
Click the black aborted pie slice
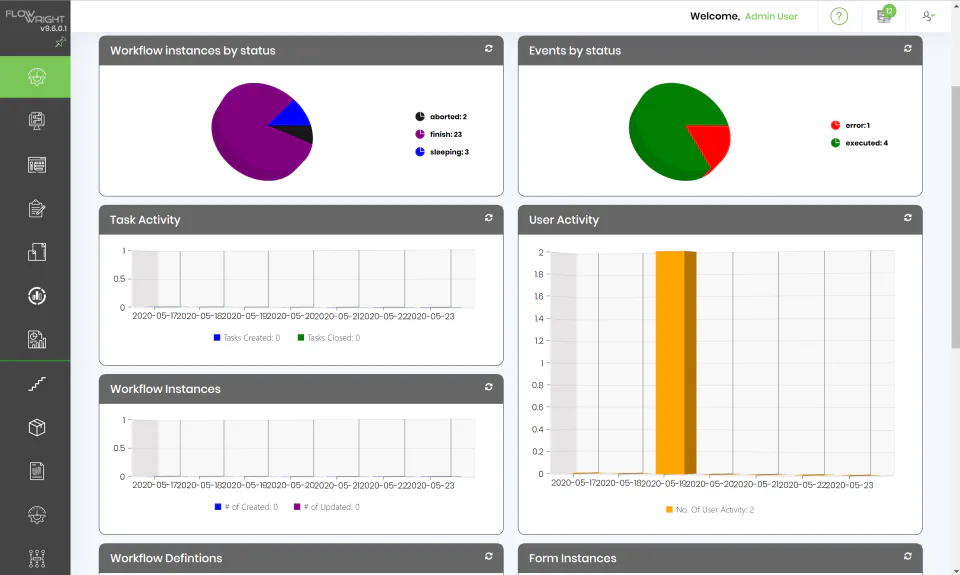tap(301, 132)
